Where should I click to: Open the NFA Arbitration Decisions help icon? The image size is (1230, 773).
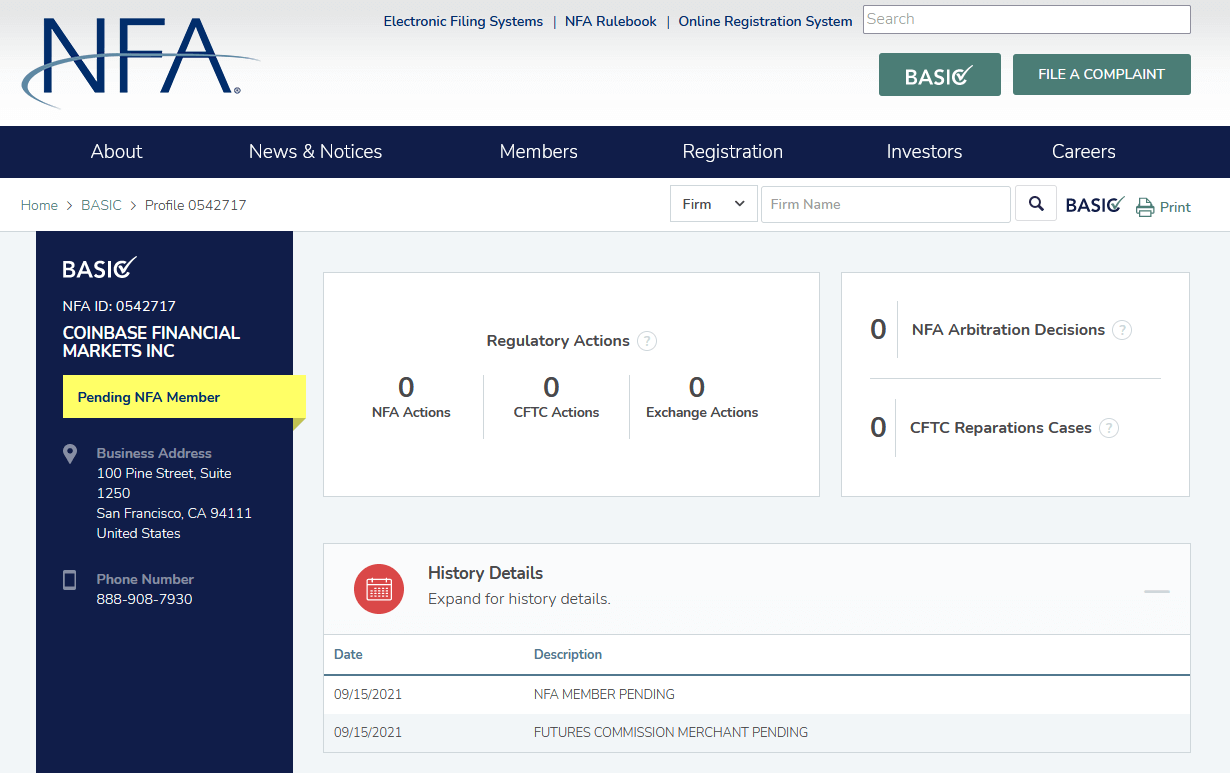[1122, 329]
